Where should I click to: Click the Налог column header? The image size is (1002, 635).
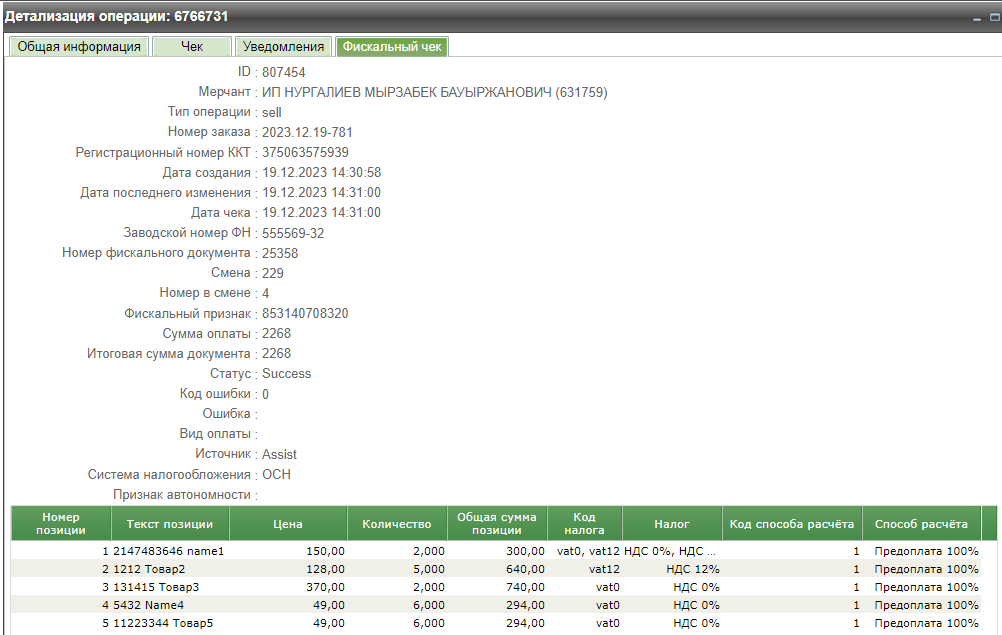pos(672,524)
